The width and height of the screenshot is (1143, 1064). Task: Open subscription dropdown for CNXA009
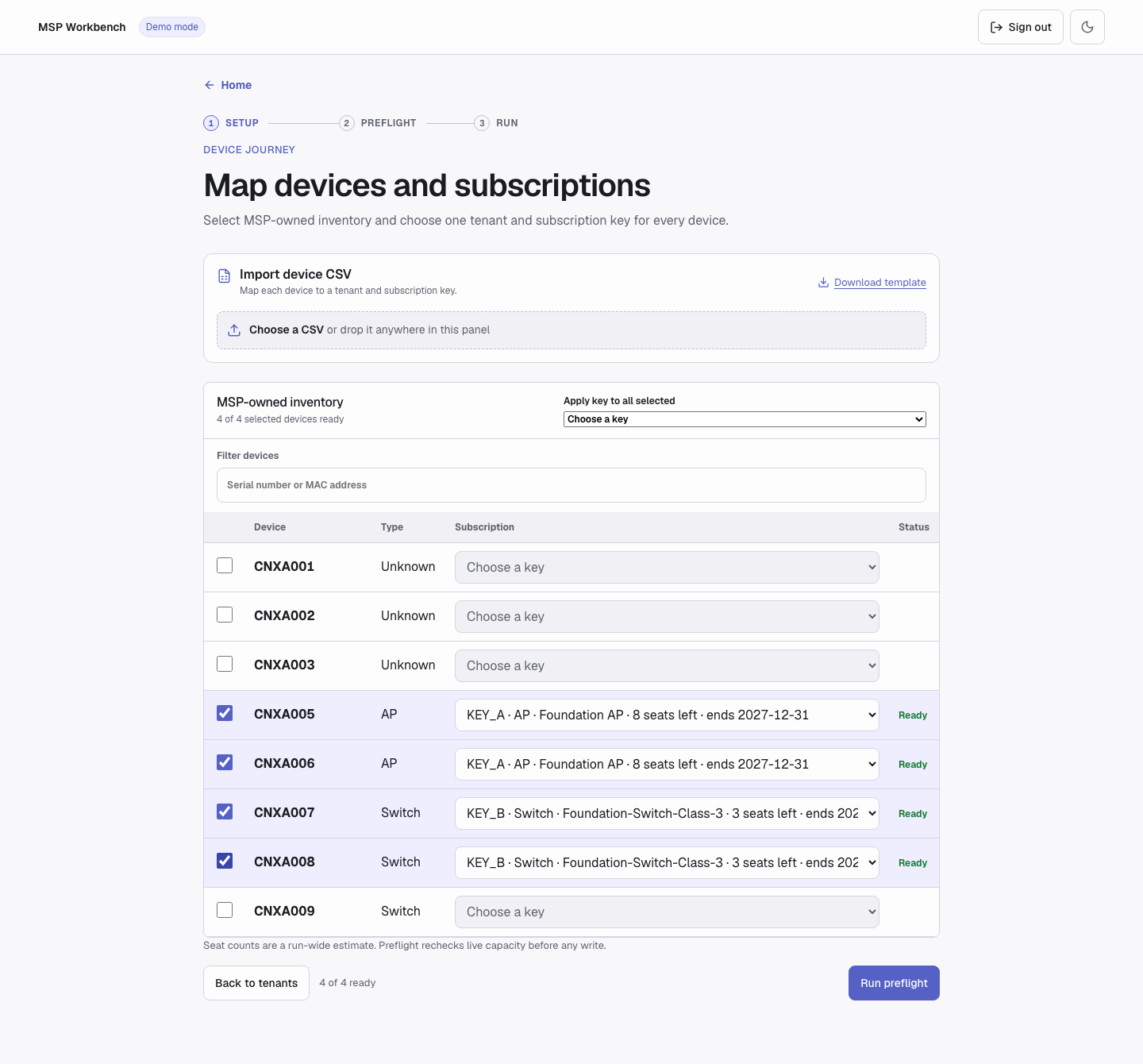point(667,912)
